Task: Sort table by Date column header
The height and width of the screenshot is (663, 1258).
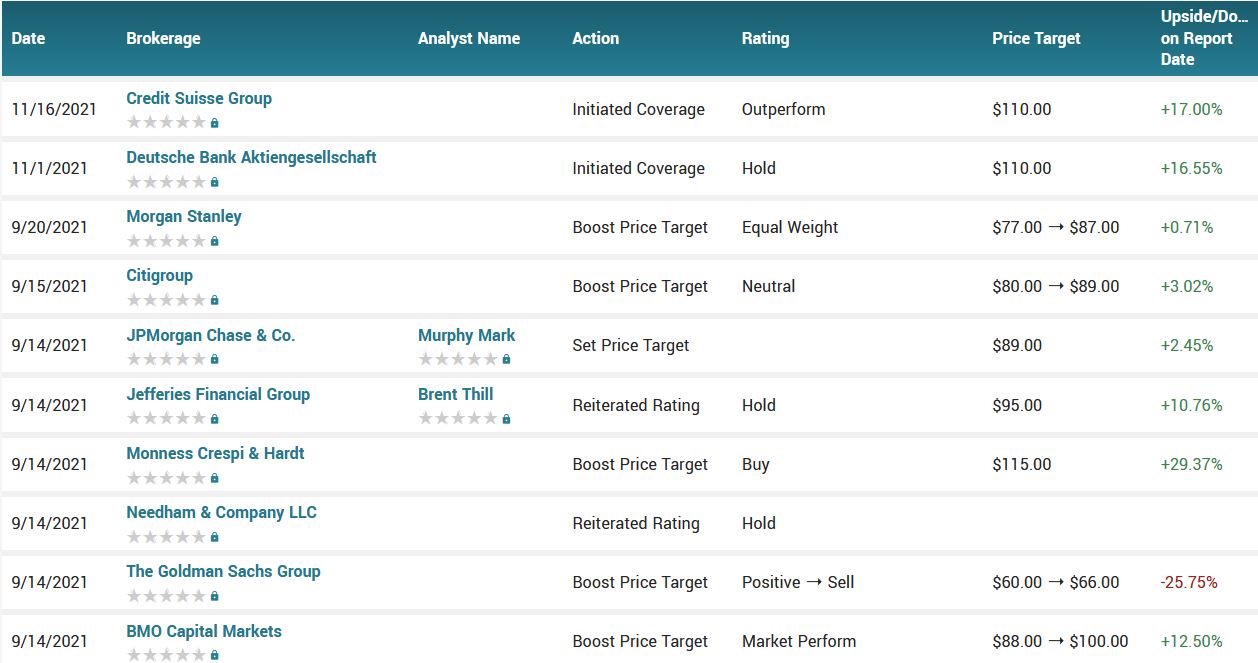Action: click(x=28, y=39)
